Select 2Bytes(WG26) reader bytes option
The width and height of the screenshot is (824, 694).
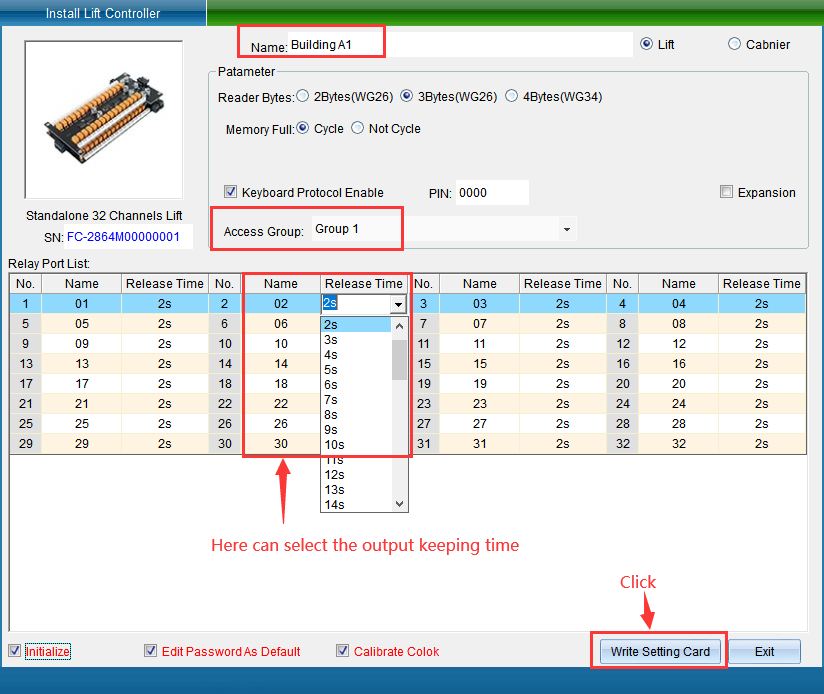(303, 97)
